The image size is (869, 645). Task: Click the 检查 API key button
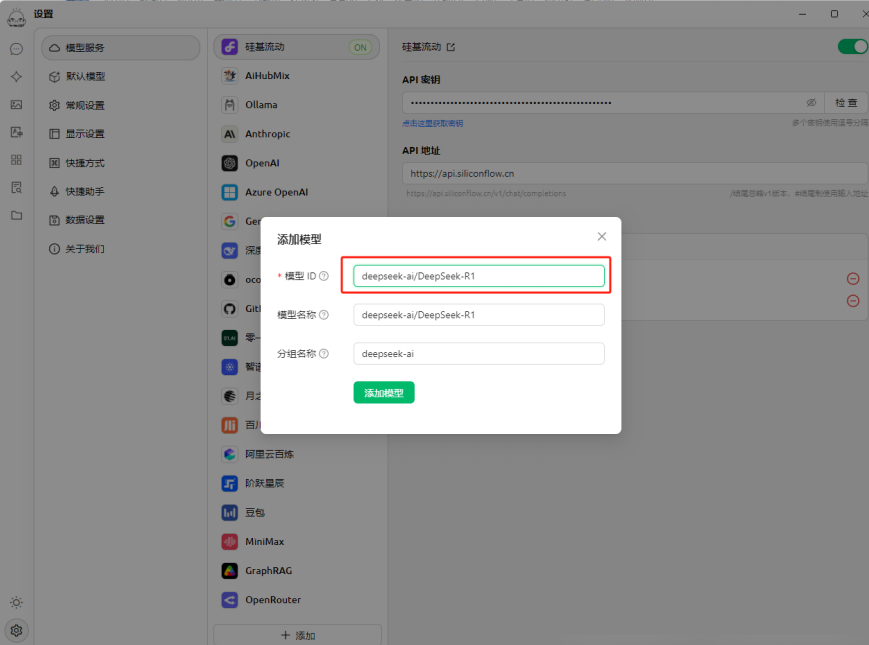[x=846, y=103]
